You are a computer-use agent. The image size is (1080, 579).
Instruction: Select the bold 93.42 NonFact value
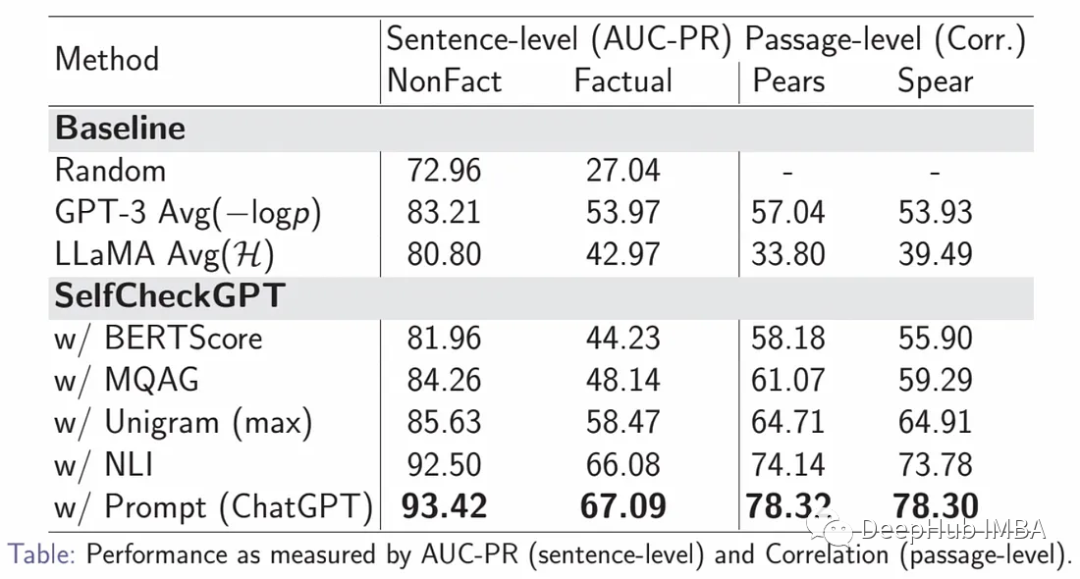[444, 506]
